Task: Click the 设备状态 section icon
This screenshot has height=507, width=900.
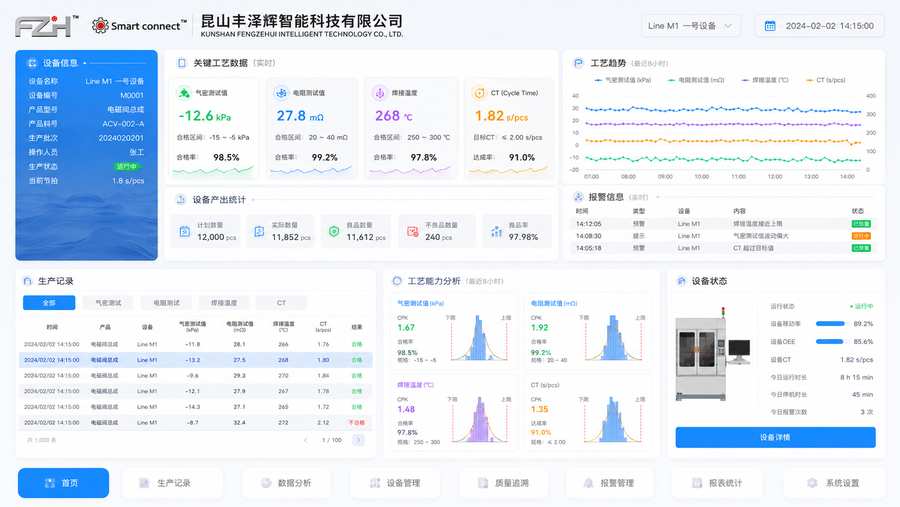Action: [681, 281]
